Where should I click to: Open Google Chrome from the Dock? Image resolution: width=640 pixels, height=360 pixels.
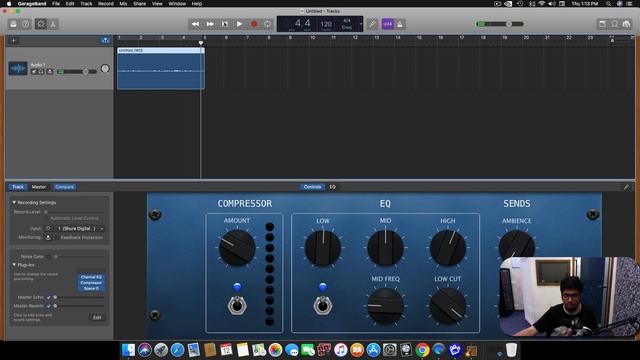(422, 350)
